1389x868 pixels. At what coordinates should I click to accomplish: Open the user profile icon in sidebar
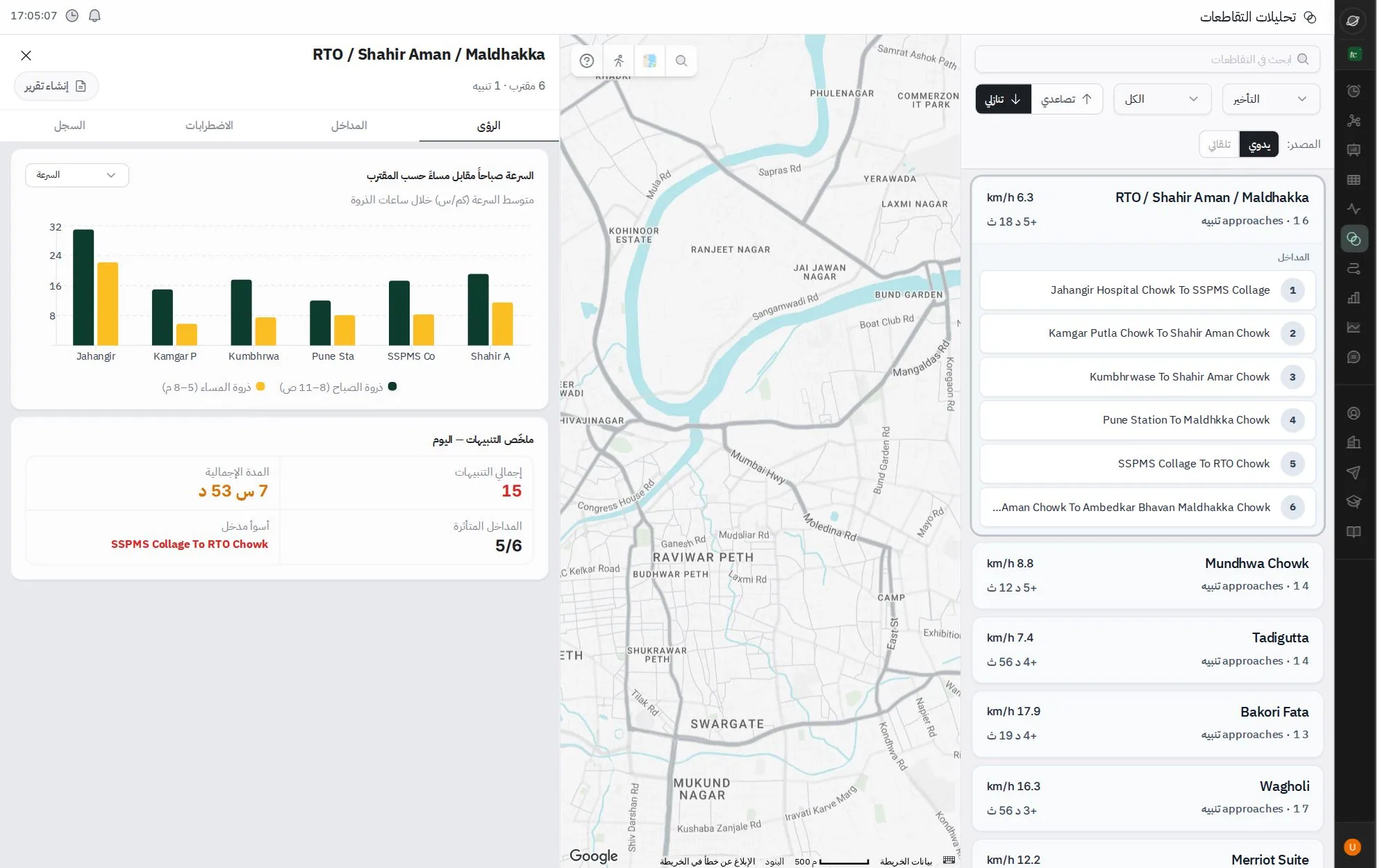point(1353,413)
